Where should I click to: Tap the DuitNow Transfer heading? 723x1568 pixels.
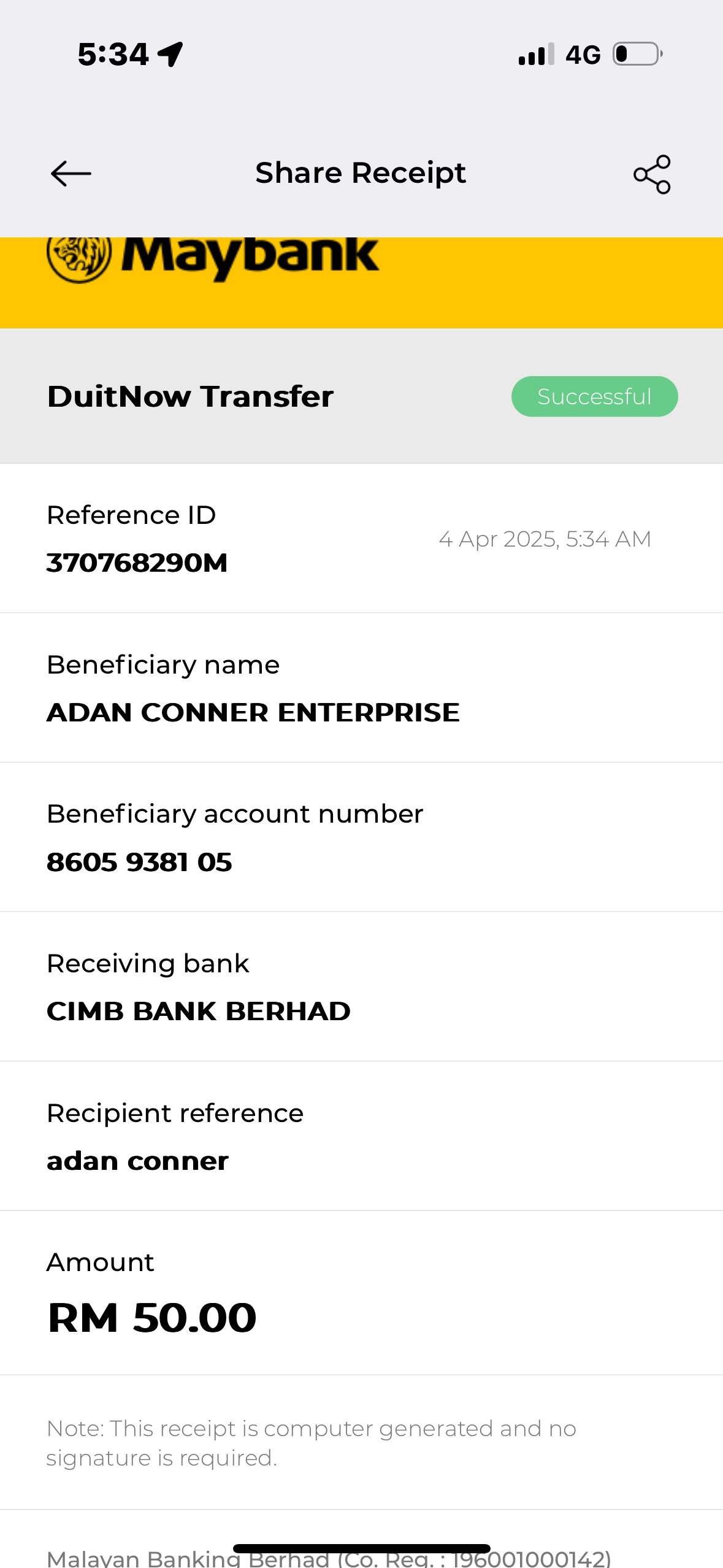click(x=190, y=396)
